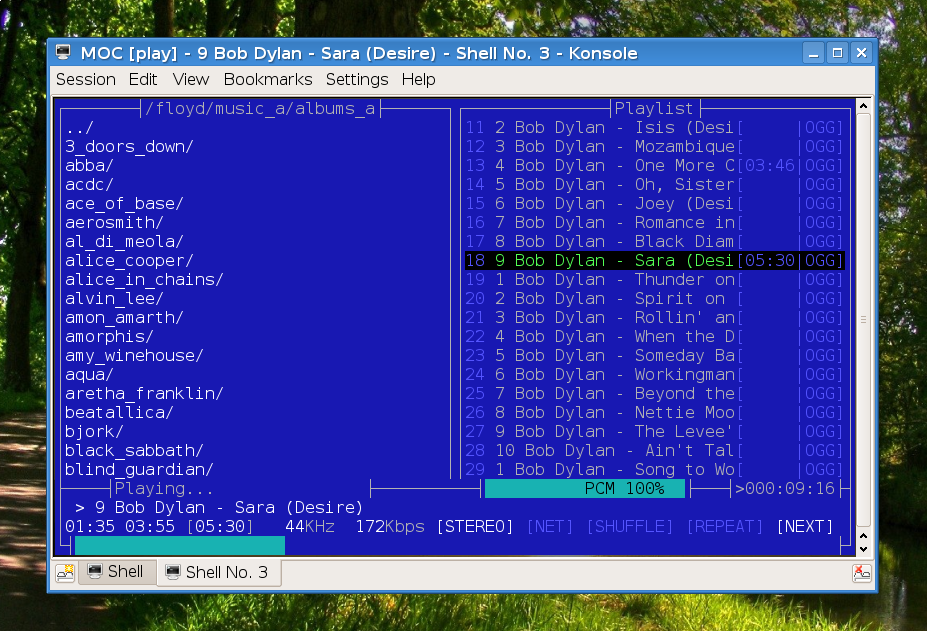Select playlist track 13 One More C
This screenshot has height=631, width=927.
[654, 166]
